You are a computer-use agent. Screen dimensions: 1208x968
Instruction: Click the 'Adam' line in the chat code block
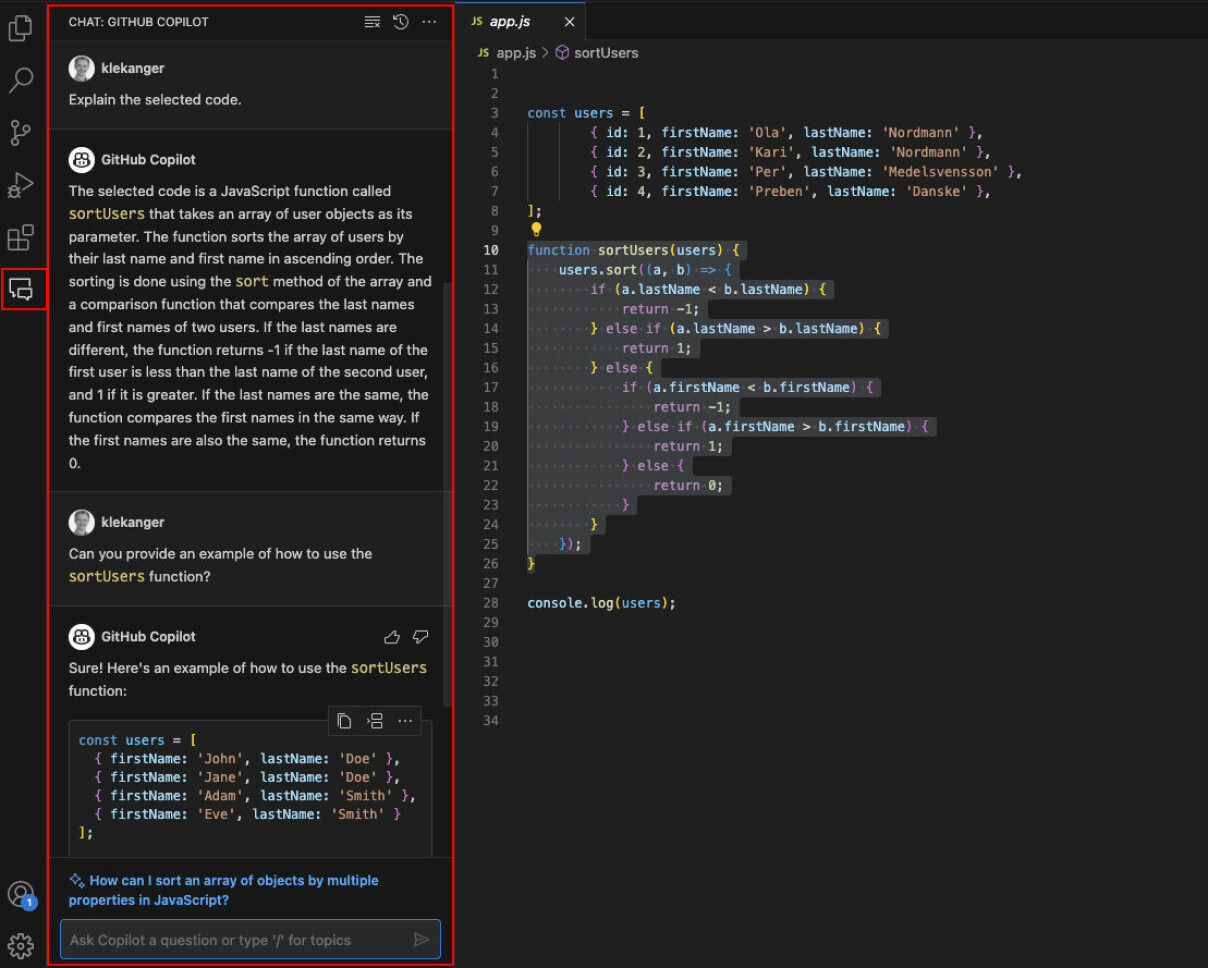(255, 795)
